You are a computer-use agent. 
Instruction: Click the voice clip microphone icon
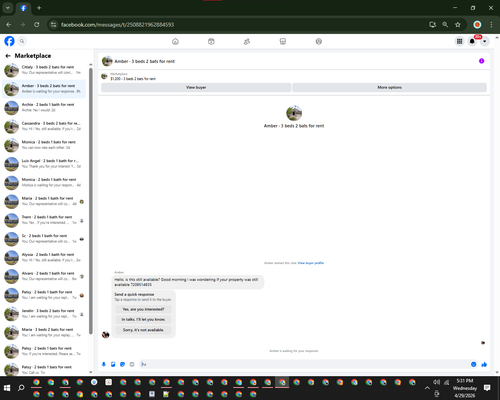click(104, 364)
